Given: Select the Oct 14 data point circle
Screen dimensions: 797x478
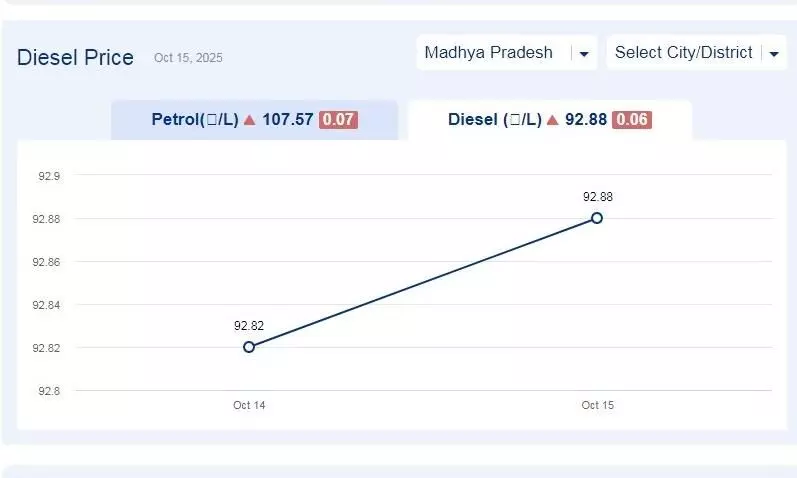Looking at the screenshot, I should click(x=249, y=347).
